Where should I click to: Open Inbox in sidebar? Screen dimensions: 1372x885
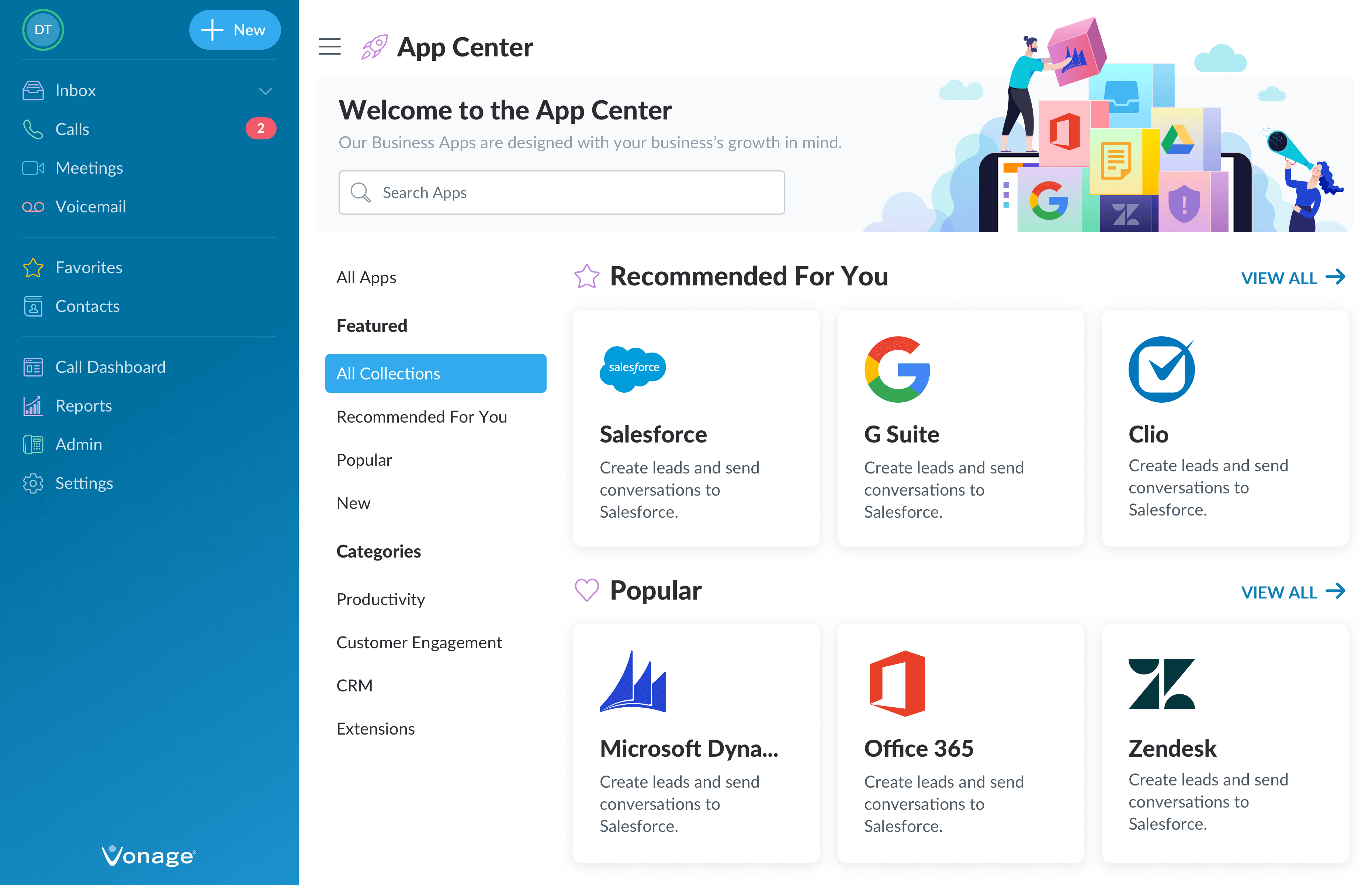[x=75, y=90]
